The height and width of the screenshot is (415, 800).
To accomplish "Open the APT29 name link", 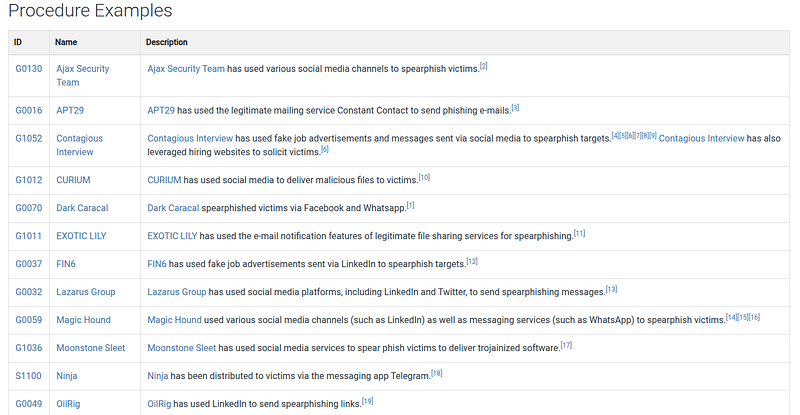I will tap(70, 110).
